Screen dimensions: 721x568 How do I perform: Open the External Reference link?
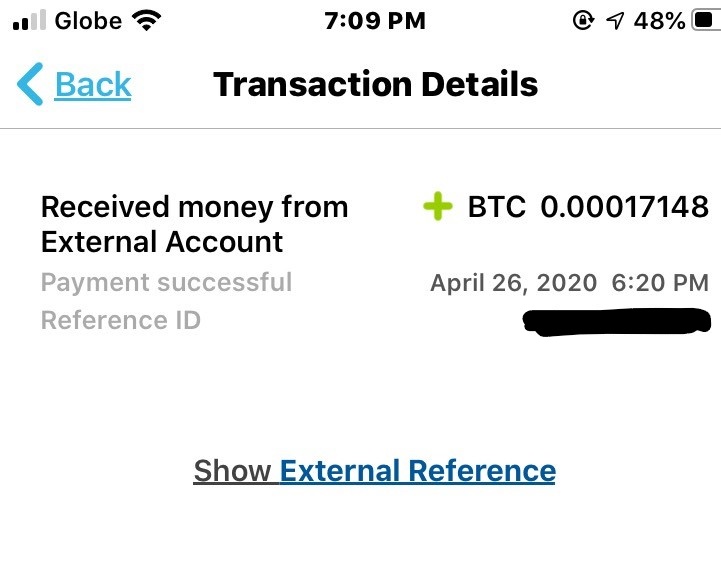[x=417, y=470]
